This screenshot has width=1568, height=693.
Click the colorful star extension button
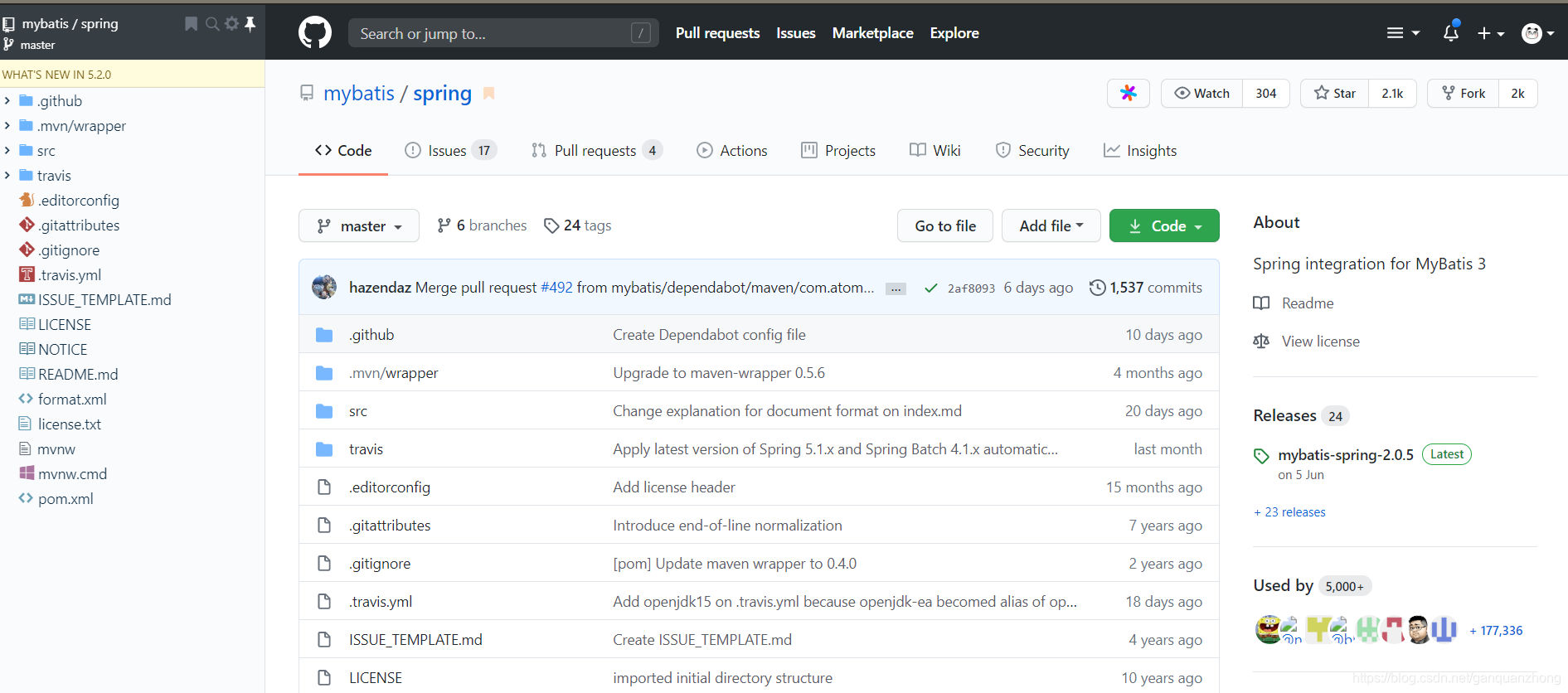[x=1128, y=93]
